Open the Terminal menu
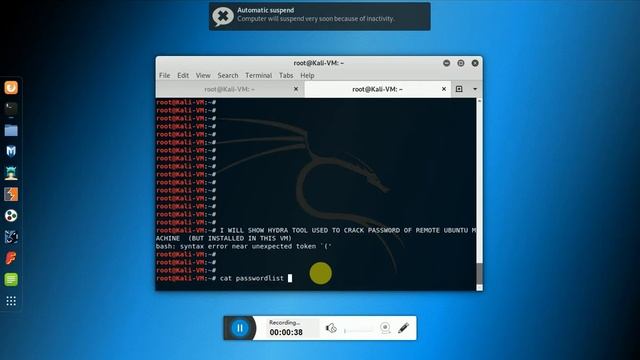This screenshot has width=640, height=360. coord(258,76)
